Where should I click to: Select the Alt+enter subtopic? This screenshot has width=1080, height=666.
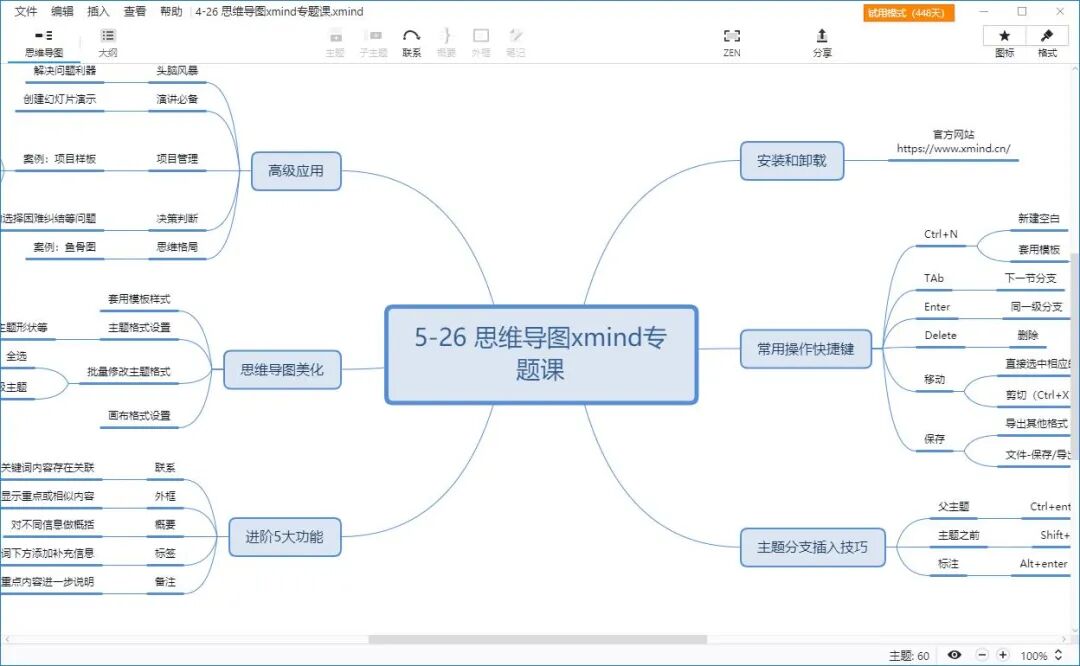click(1043, 563)
